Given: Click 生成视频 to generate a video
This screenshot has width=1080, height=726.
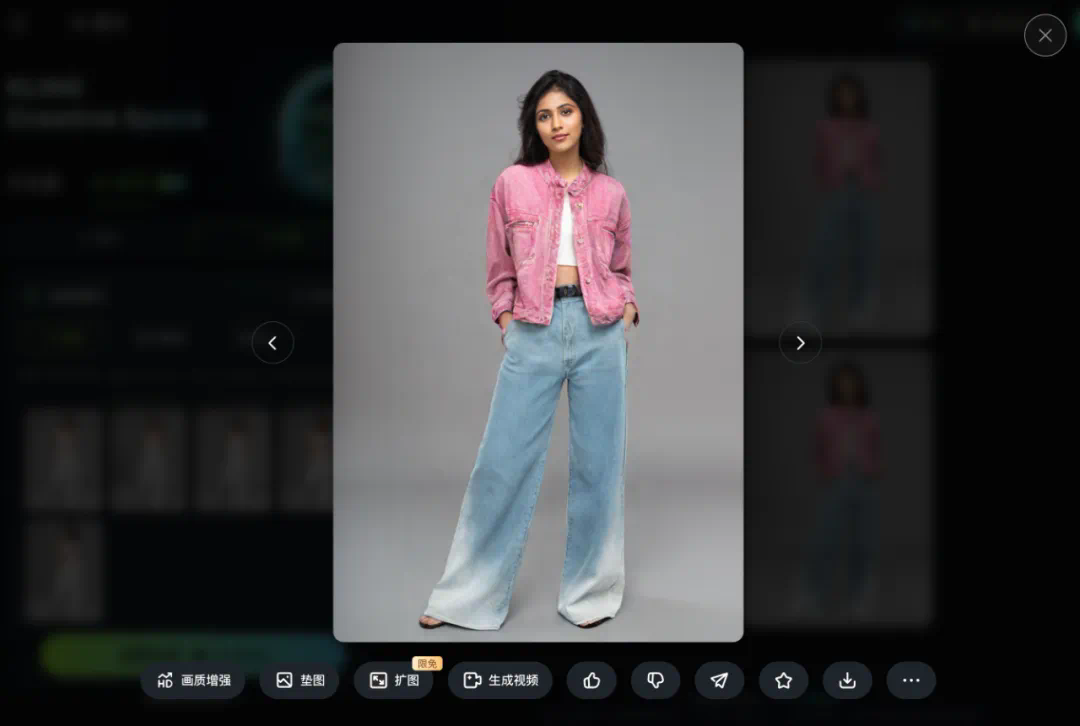Looking at the screenshot, I should point(500,681).
